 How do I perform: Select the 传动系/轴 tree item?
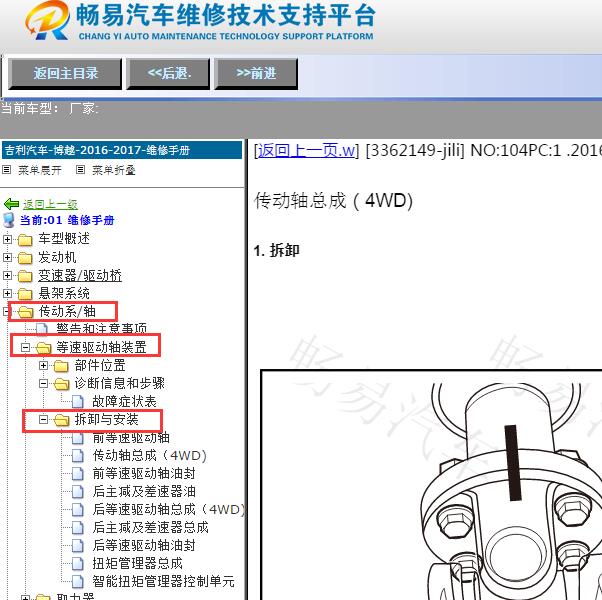pos(67,311)
